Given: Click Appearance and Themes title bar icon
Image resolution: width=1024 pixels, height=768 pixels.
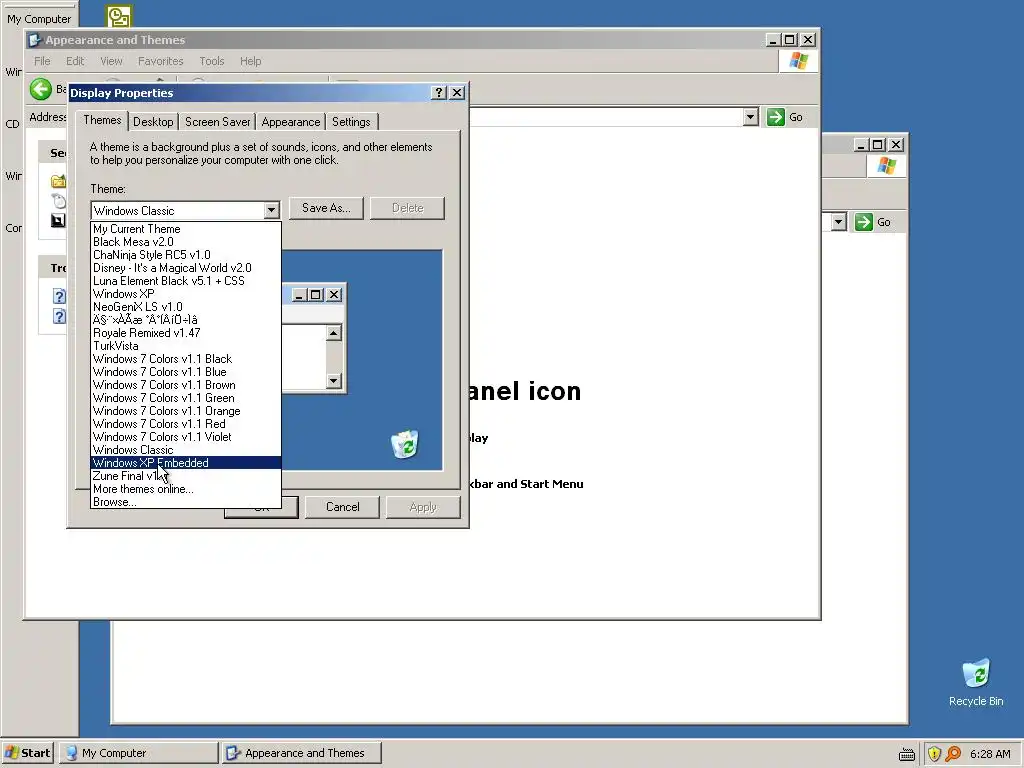Looking at the screenshot, I should pos(35,40).
